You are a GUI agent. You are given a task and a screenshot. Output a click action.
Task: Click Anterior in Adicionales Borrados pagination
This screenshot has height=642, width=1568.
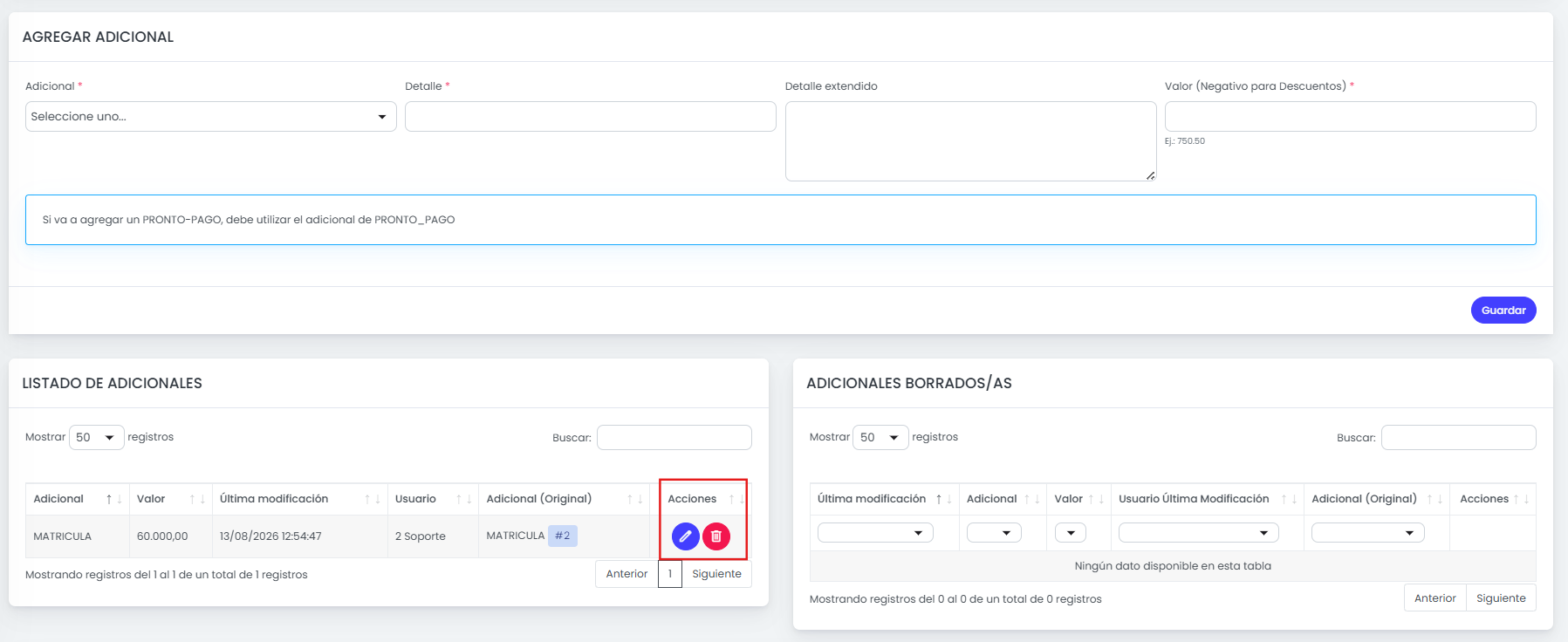tap(1435, 598)
